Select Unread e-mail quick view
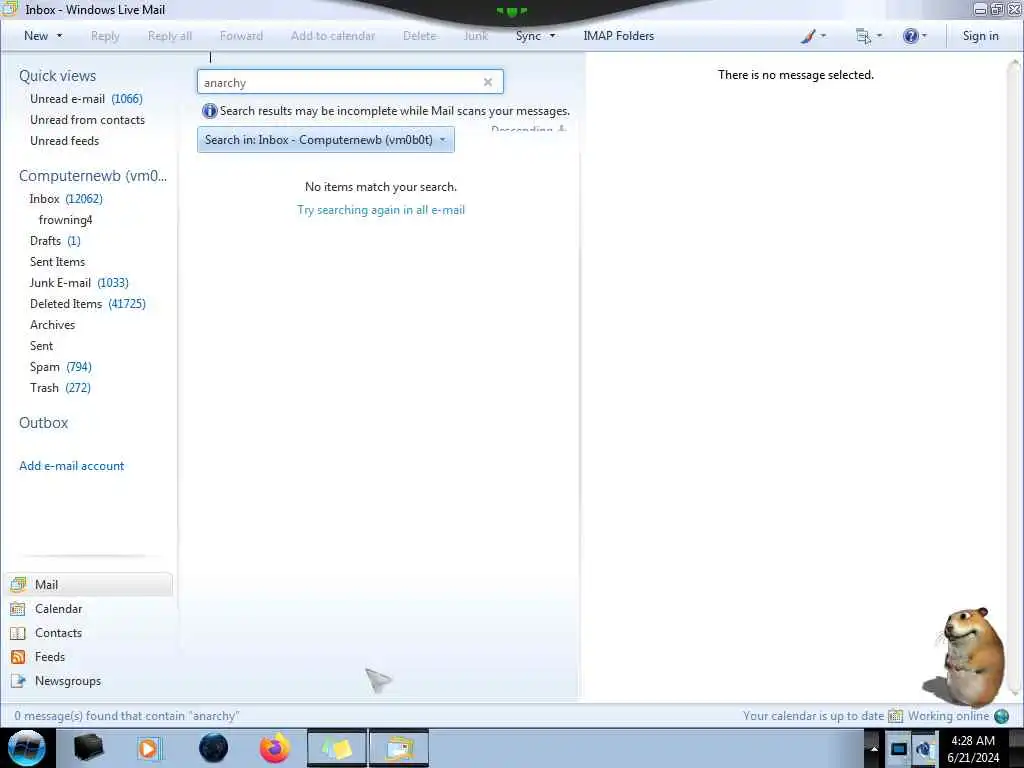Viewport: 1024px width, 768px height. coord(86,99)
